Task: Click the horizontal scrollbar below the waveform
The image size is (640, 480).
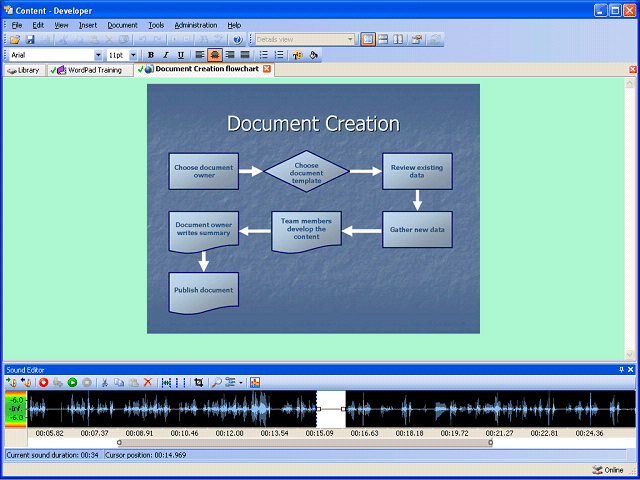Action: (x=305, y=443)
